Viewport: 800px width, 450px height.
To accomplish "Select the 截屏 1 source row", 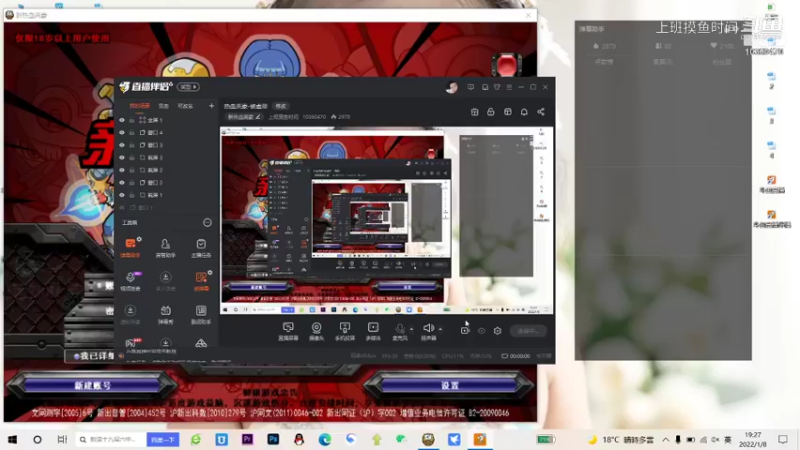I will [166, 195].
